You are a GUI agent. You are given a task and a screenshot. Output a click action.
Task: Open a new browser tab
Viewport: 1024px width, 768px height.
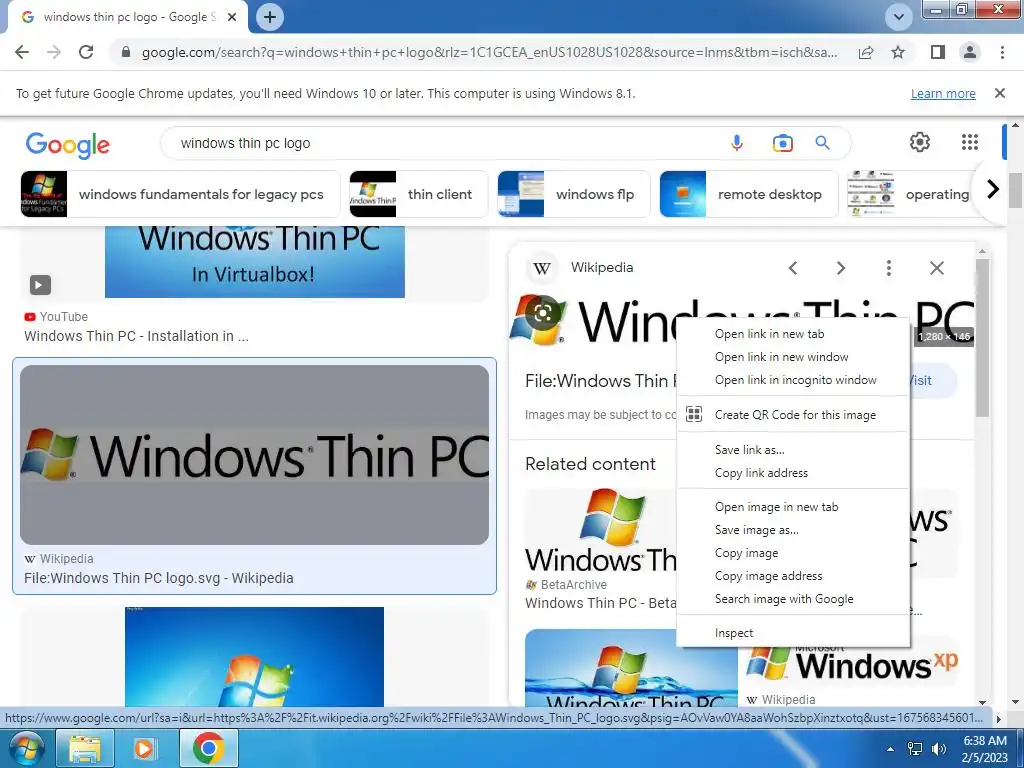tap(270, 17)
